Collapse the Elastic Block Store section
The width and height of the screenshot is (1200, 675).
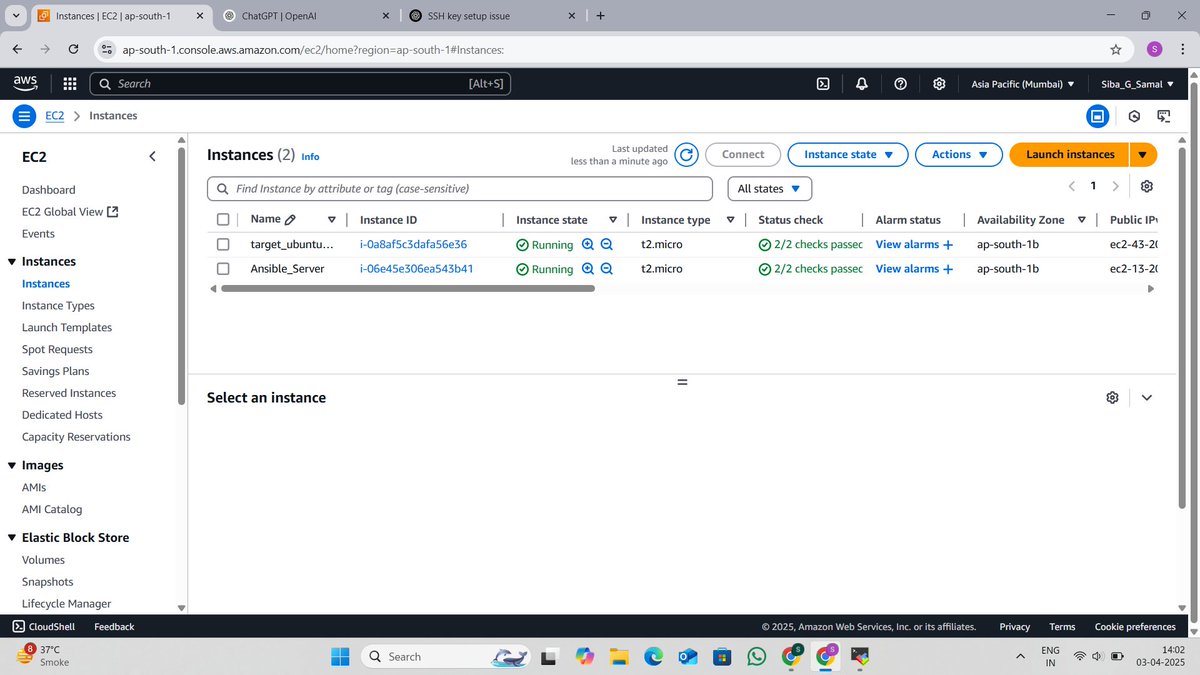click(12, 538)
